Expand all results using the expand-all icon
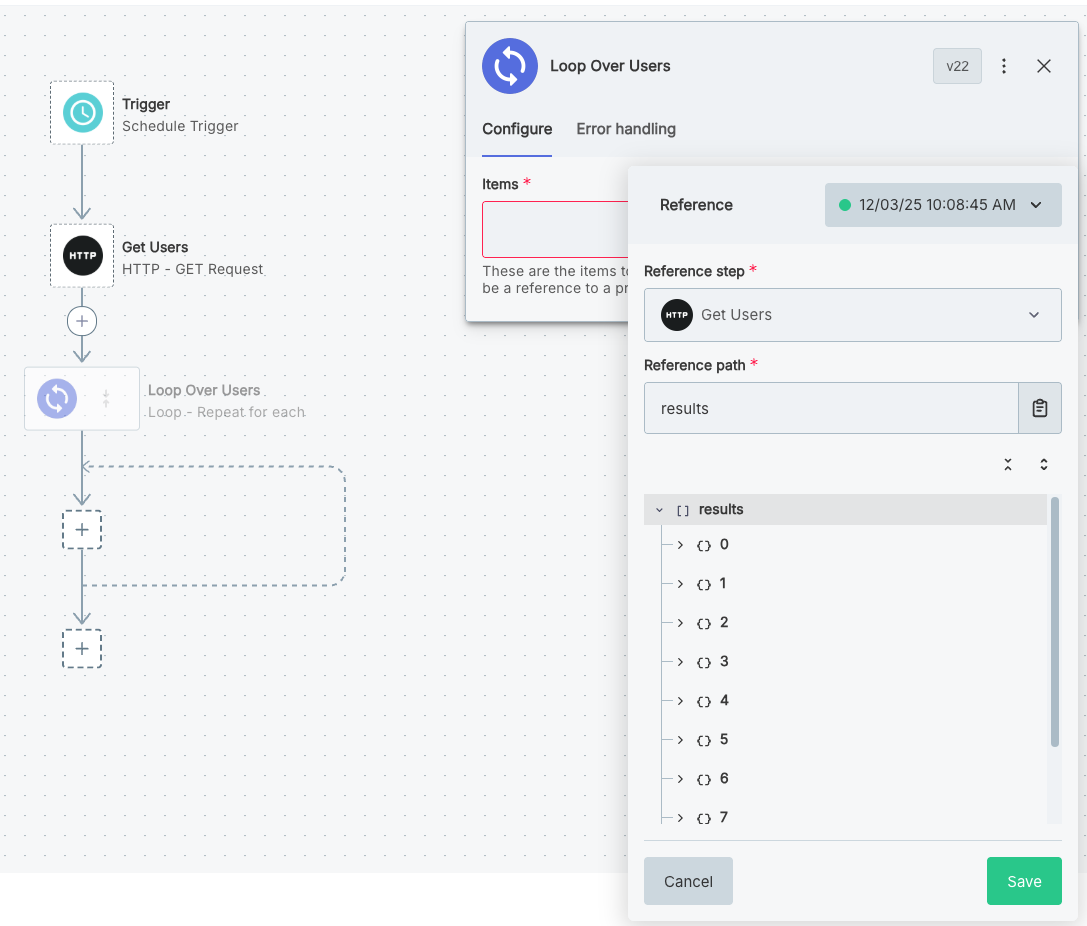1087x926 pixels. tap(1043, 464)
